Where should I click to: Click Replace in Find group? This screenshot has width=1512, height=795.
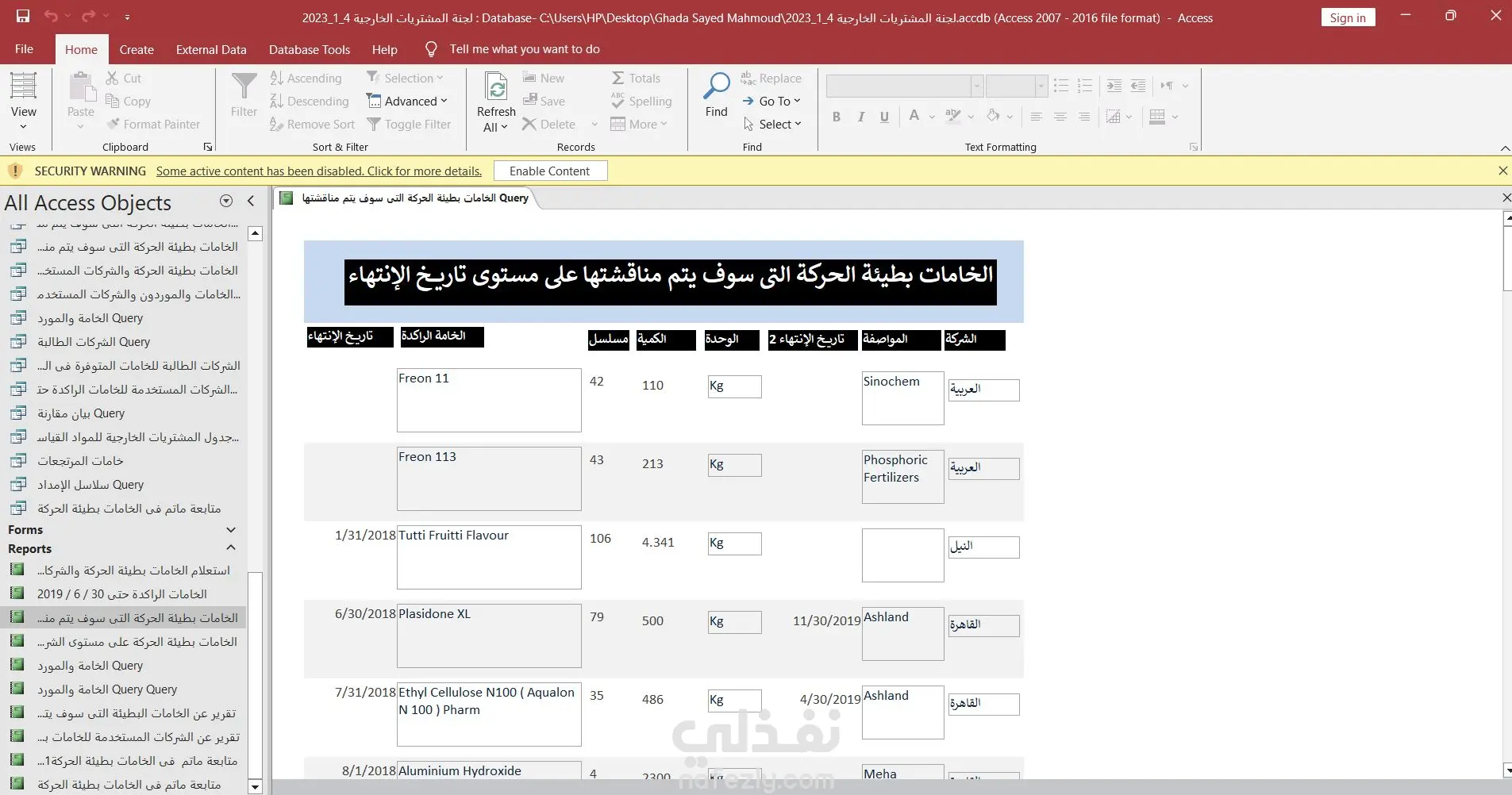click(771, 78)
